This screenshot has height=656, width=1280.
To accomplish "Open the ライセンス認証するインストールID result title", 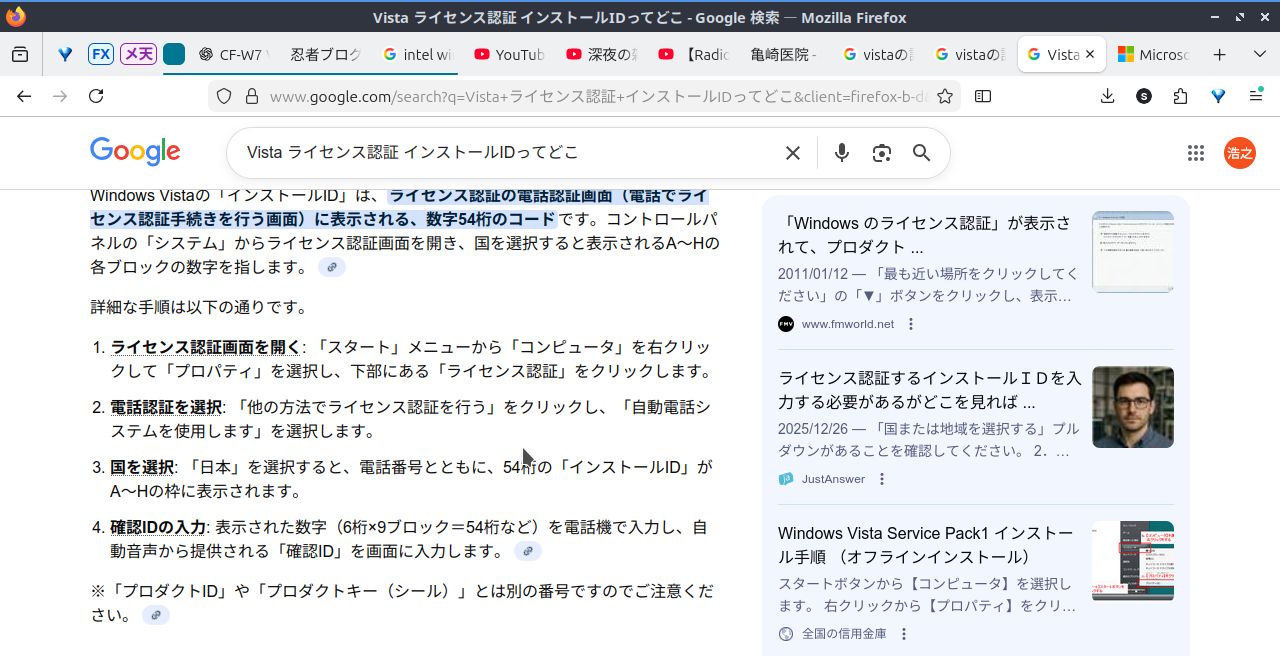I will (930, 390).
